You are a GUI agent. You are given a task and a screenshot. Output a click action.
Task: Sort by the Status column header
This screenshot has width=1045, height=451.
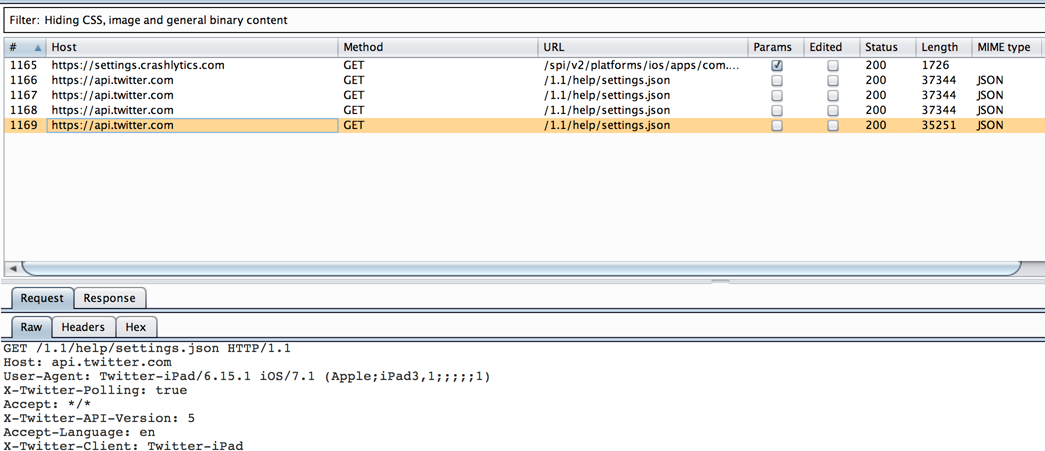click(x=888, y=47)
